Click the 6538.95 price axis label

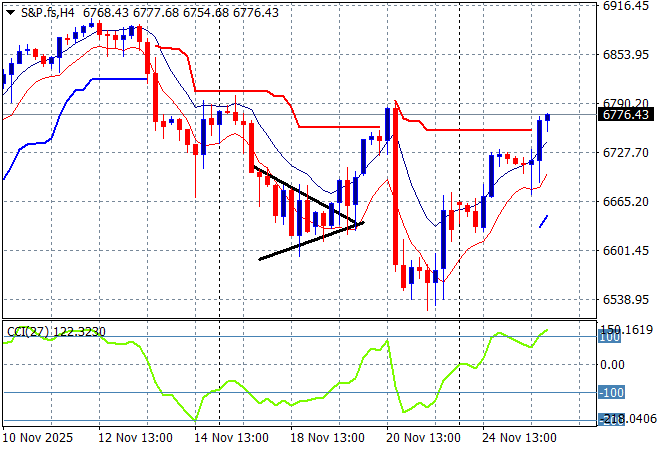point(626,299)
